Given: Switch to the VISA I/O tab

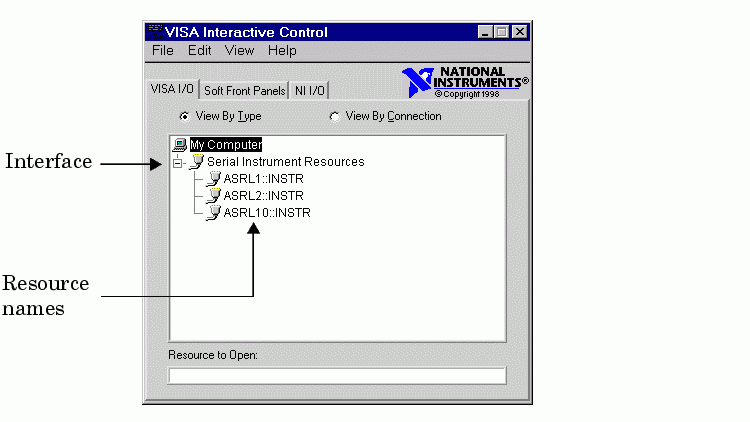Looking at the screenshot, I should (x=172, y=89).
